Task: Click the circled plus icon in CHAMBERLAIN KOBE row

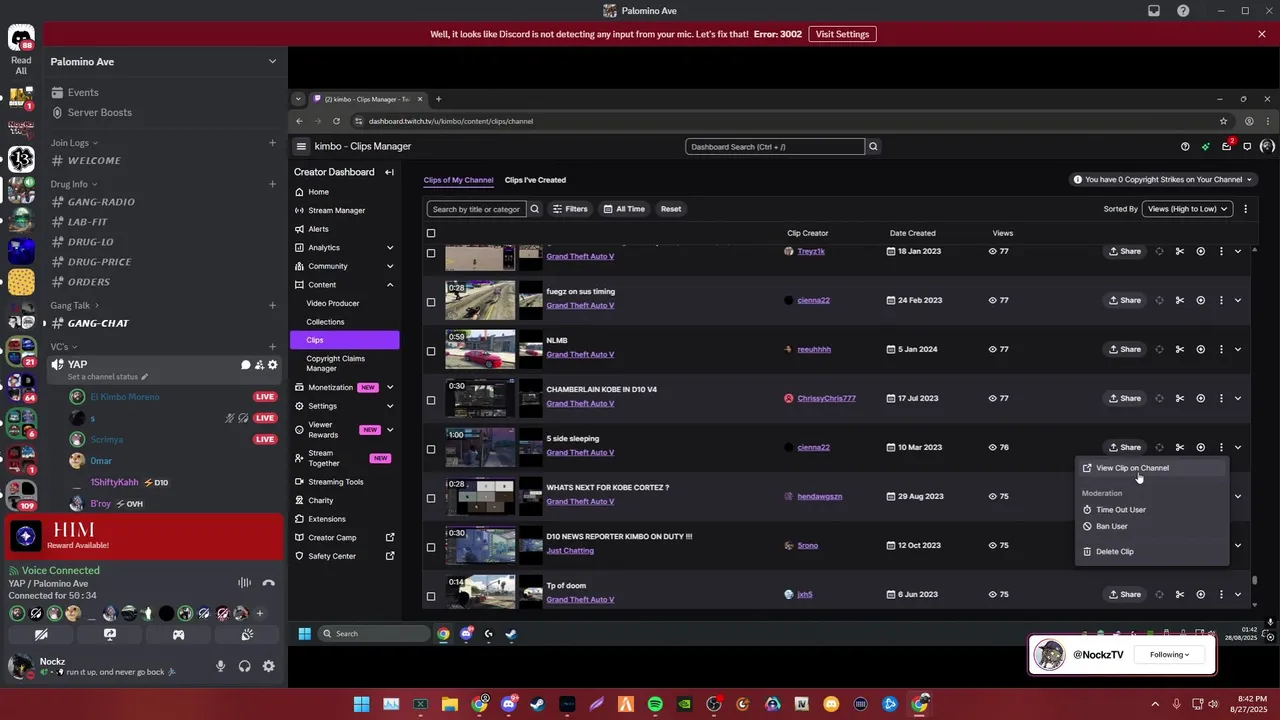Action: pos(1201,398)
